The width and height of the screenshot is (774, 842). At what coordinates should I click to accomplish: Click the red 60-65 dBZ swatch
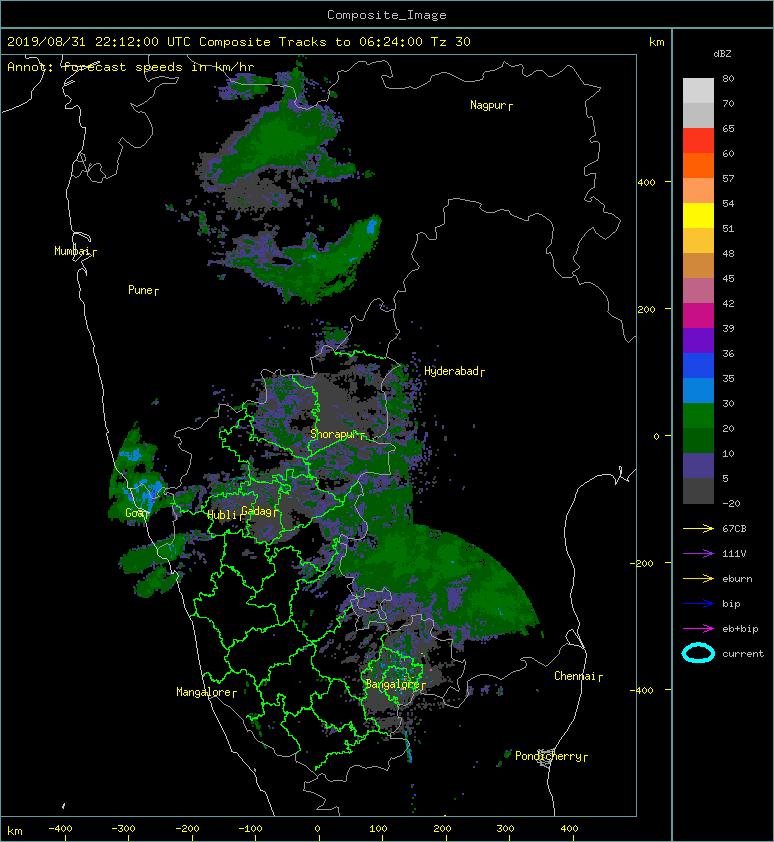point(698,141)
